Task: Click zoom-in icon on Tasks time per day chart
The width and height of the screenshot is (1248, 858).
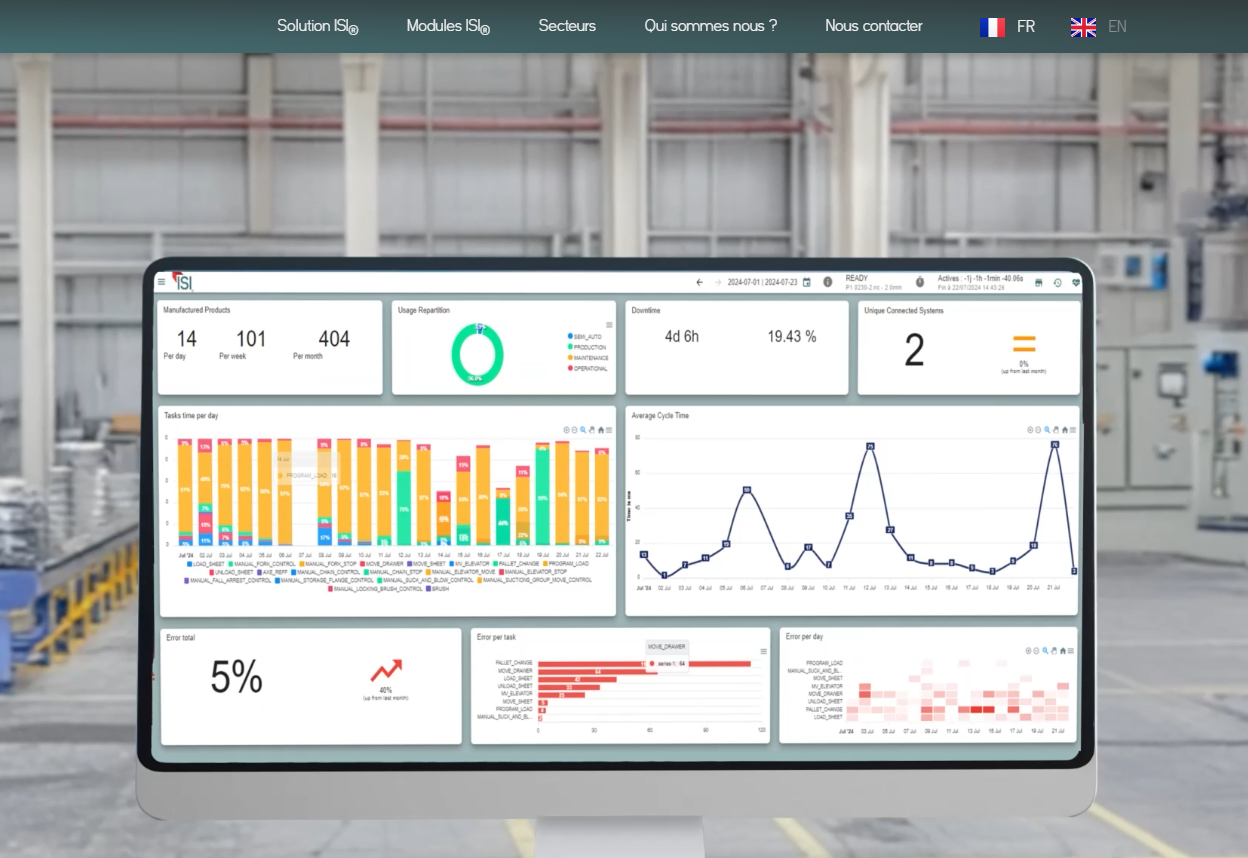Action: pos(566,430)
